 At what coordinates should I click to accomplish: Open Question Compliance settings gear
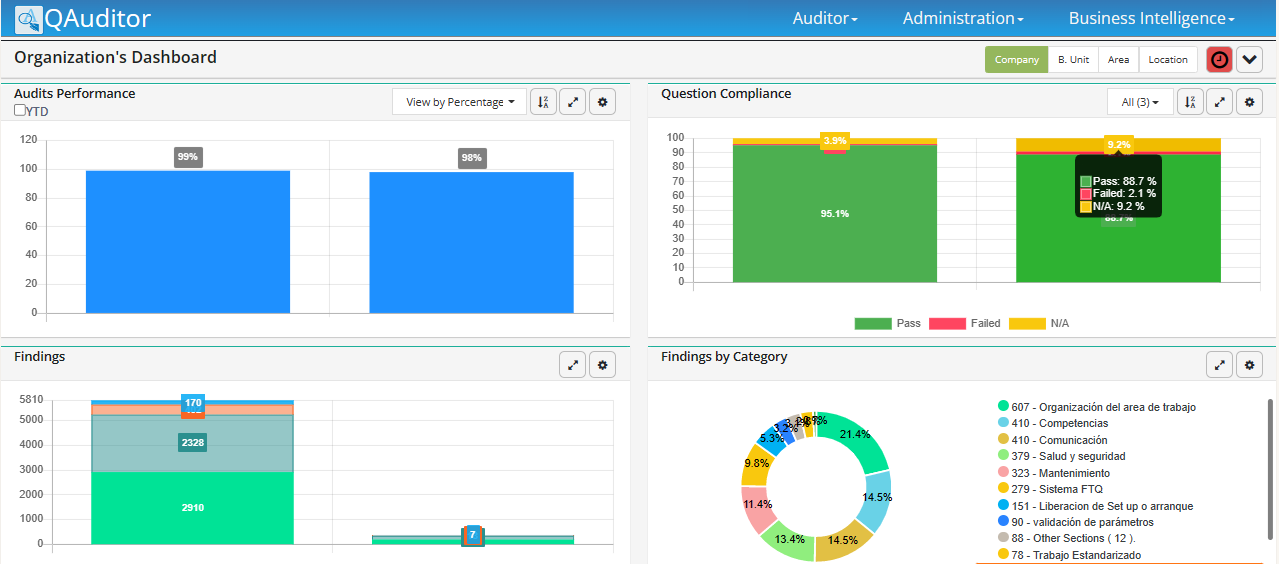pyautogui.click(x=1249, y=102)
